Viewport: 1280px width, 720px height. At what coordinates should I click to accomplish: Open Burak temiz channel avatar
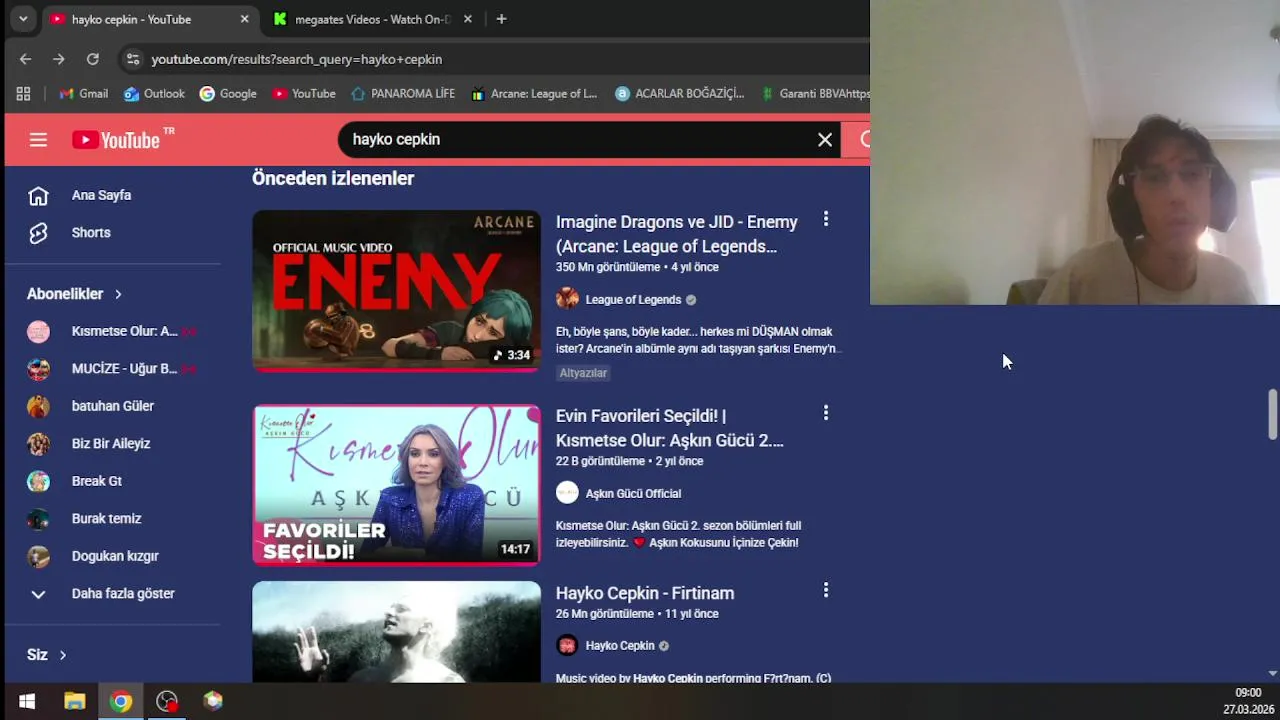pyautogui.click(x=38, y=519)
